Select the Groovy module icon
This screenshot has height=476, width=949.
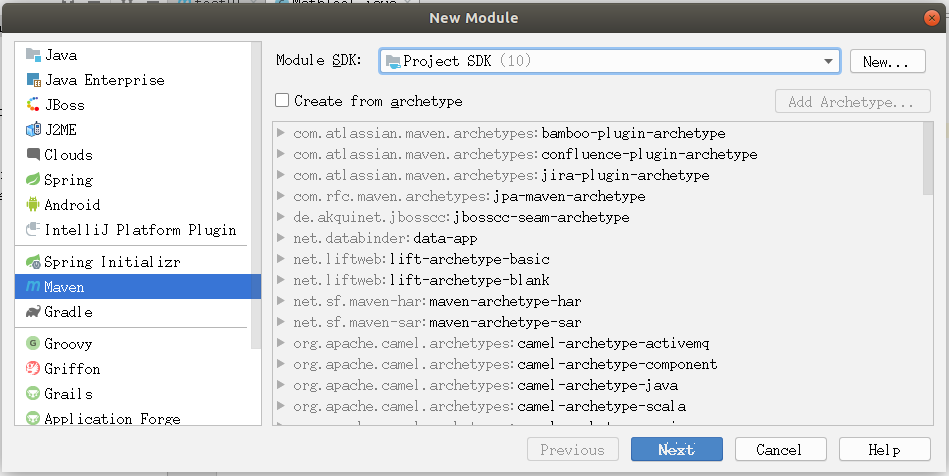point(34,344)
